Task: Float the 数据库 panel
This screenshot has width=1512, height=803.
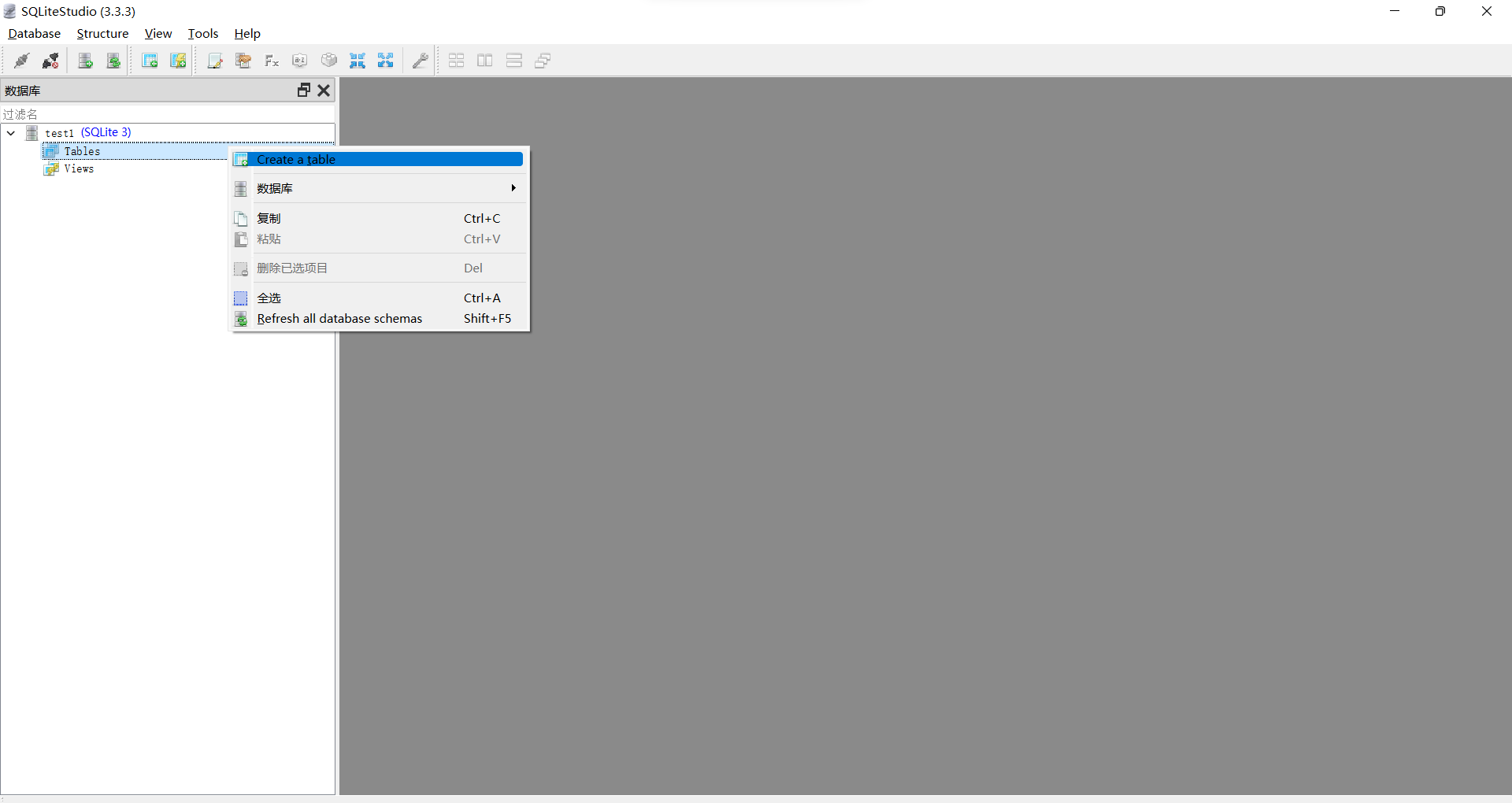Action: pyautogui.click(x=303, y=91)
